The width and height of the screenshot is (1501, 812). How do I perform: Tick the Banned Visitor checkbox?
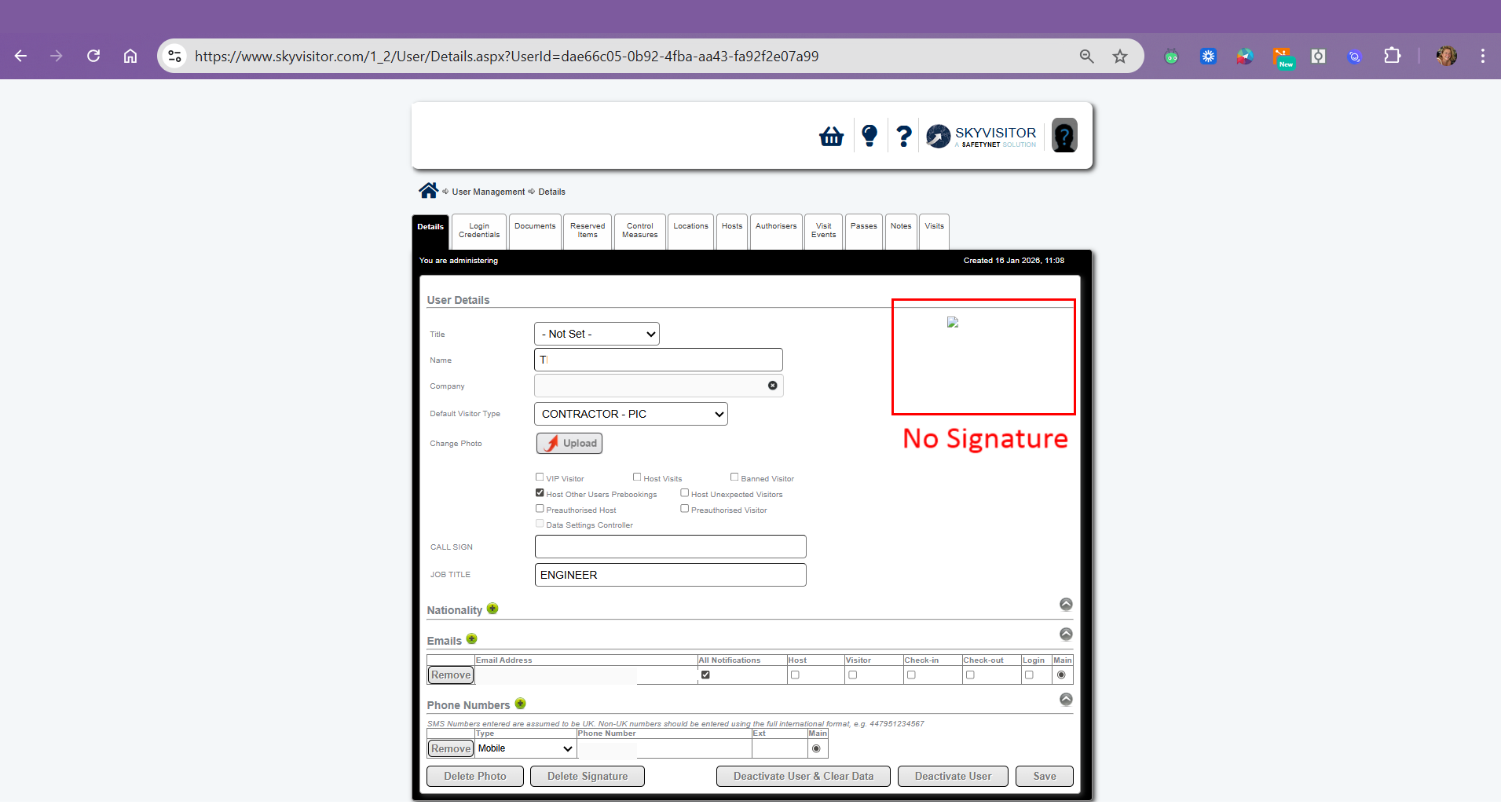(734, 477)
